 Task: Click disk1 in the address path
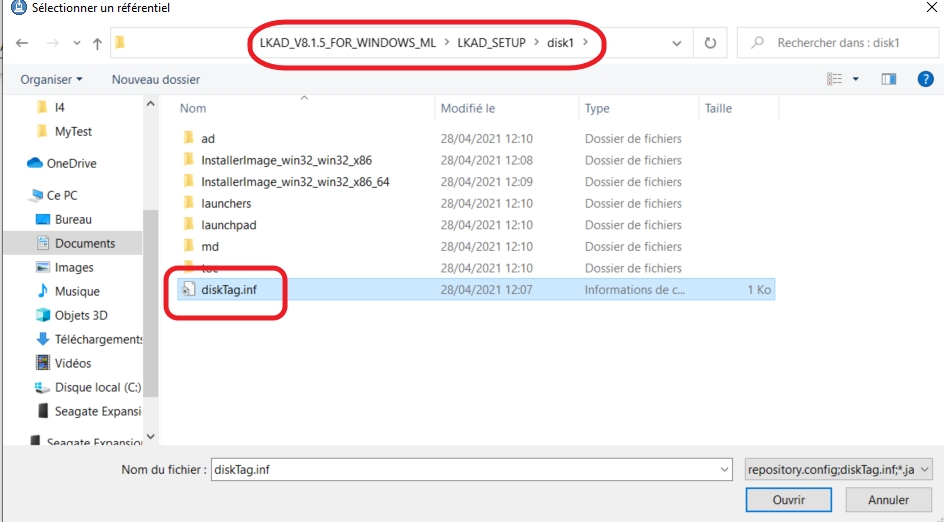click(560, 43)
